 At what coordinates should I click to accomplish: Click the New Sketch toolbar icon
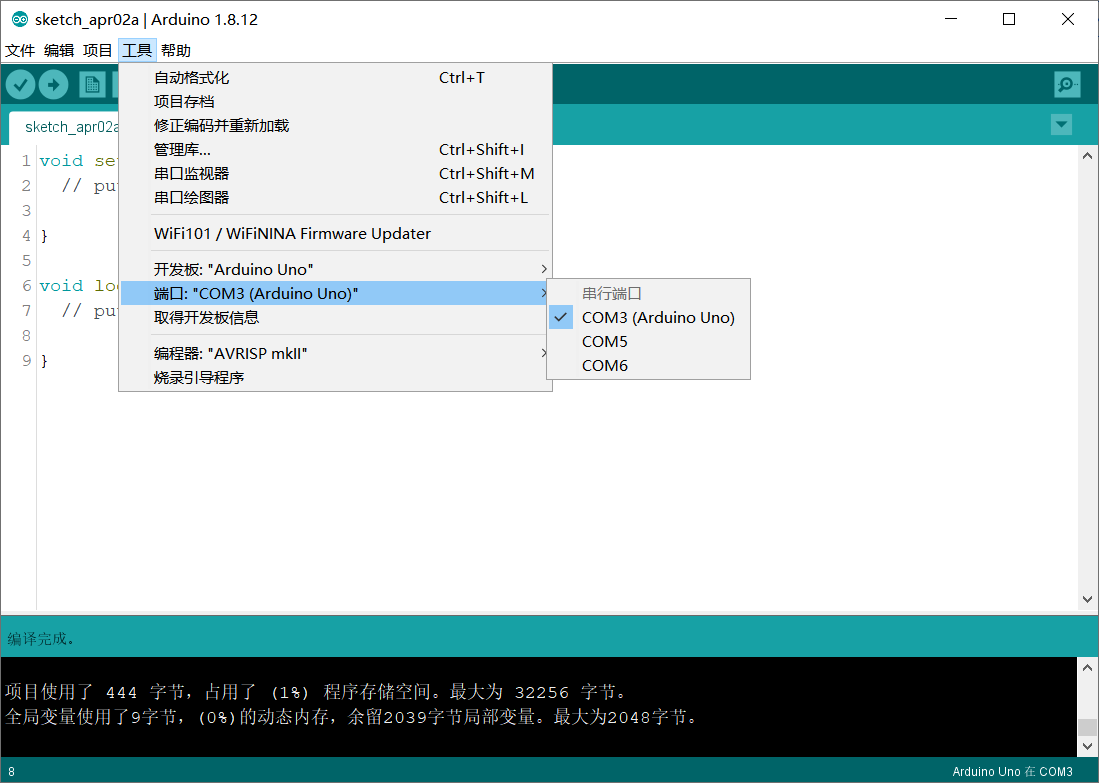click(90, 84)
